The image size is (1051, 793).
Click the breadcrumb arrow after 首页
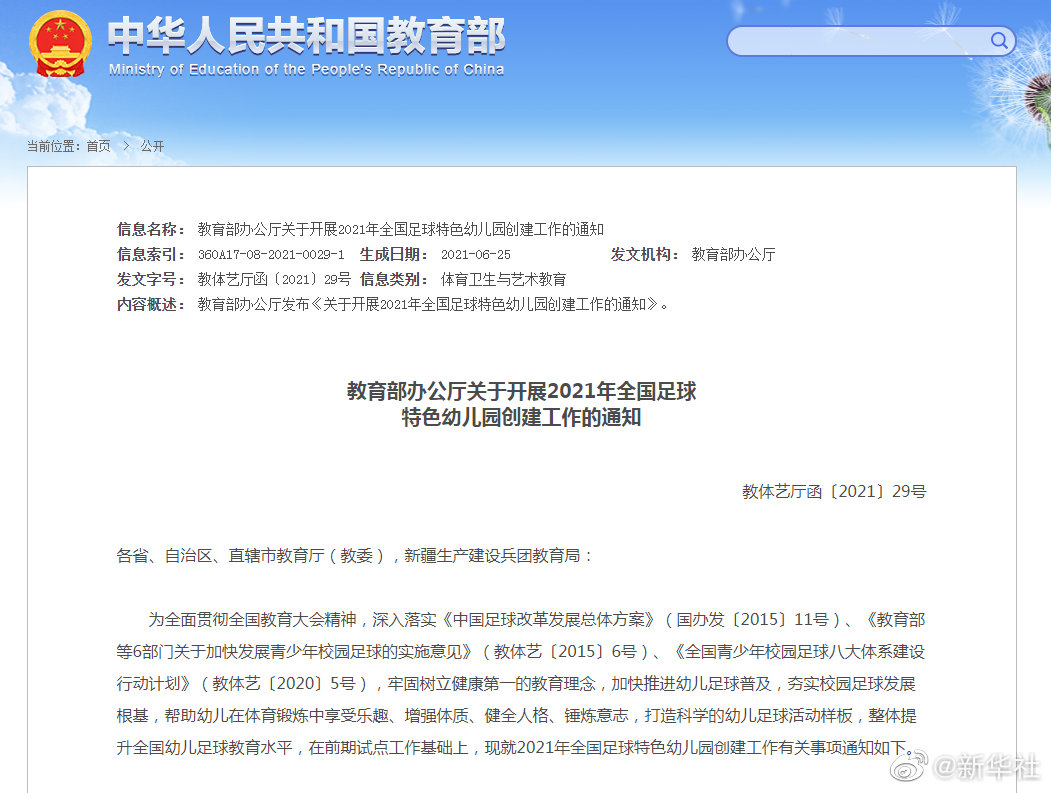point(126,146)
